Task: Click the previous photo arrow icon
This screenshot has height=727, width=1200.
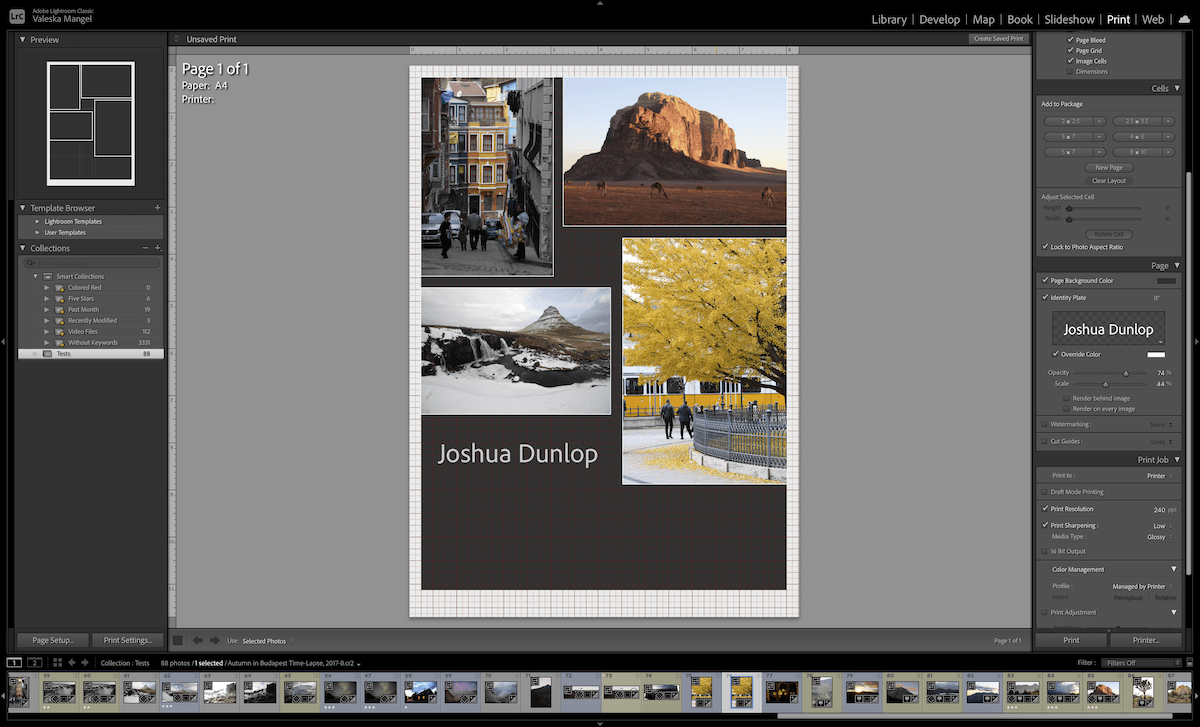Action: (72, 662)
